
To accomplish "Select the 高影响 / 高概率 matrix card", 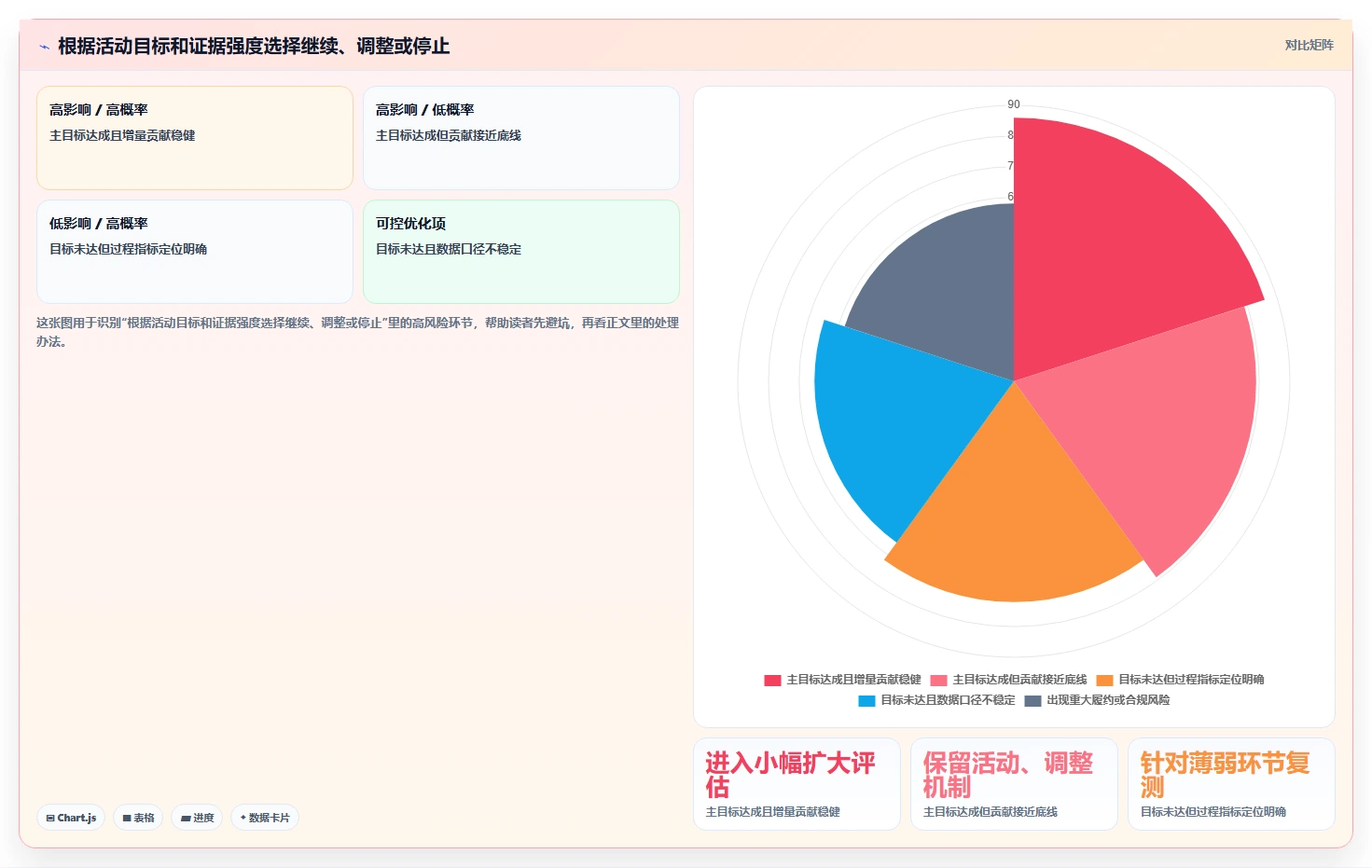I will [x=195, y=138].
